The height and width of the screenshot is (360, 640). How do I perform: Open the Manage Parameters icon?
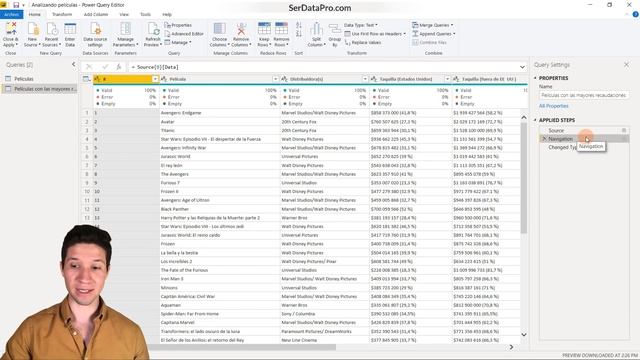point(125,34)
